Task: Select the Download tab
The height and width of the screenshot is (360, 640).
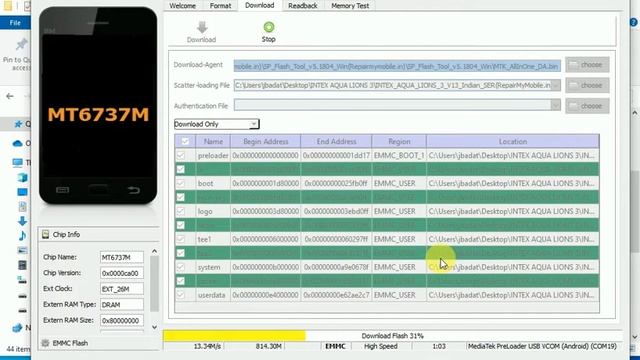Action: point(260,5)
